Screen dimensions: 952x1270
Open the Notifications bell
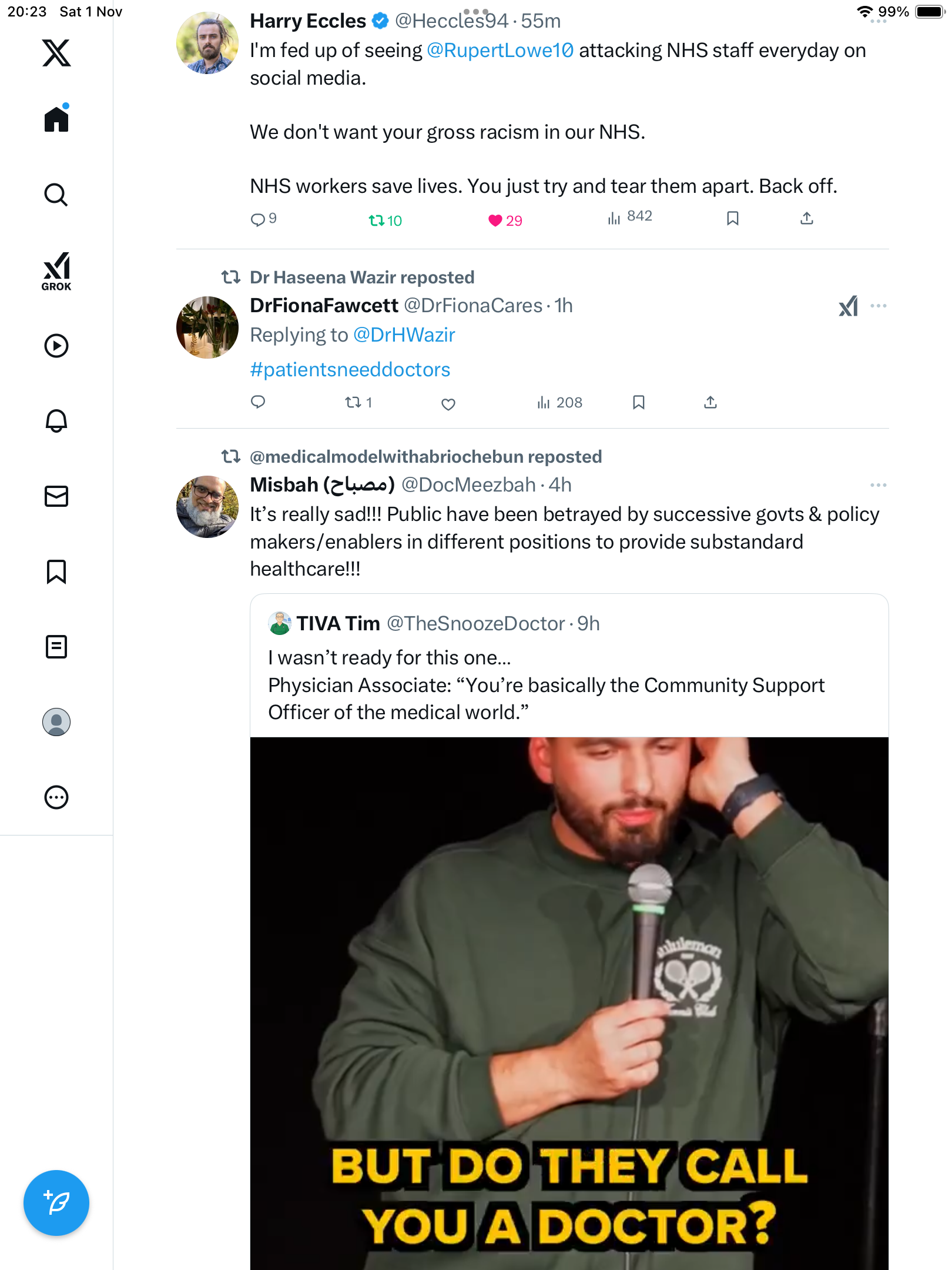56,421
